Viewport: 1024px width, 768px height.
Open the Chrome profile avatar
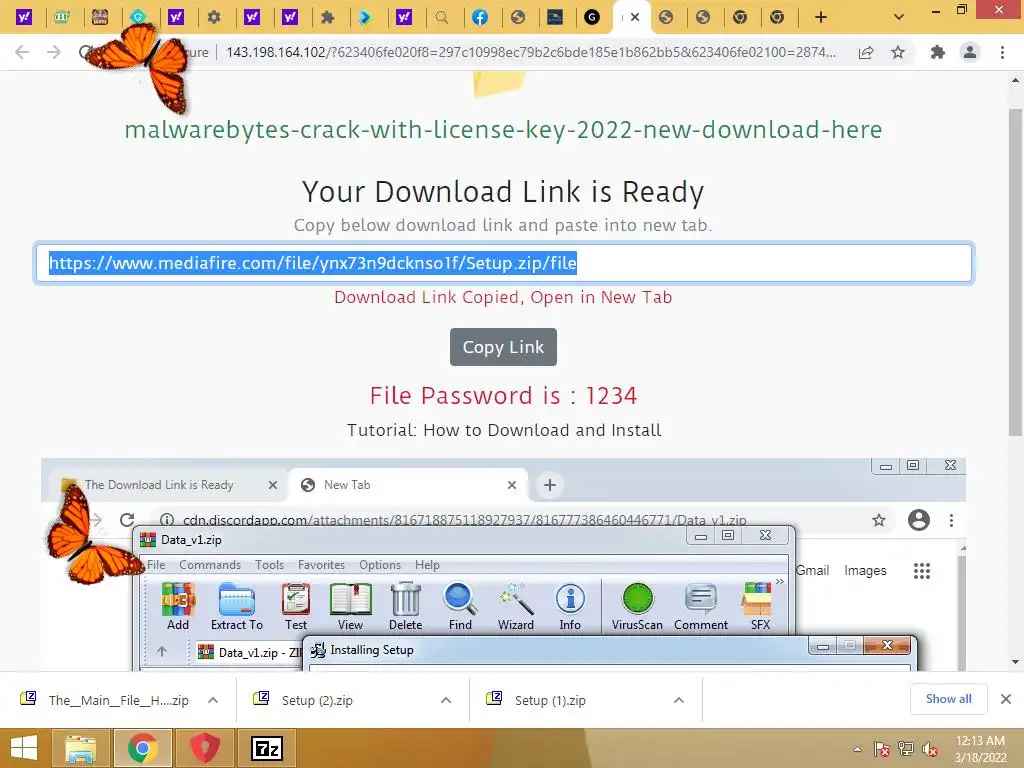click(970, 52)
